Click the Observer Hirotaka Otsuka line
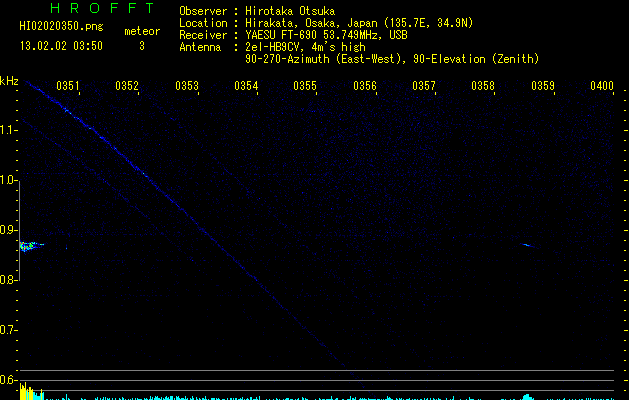Screen dimensions: 629x400 (257, 11)
